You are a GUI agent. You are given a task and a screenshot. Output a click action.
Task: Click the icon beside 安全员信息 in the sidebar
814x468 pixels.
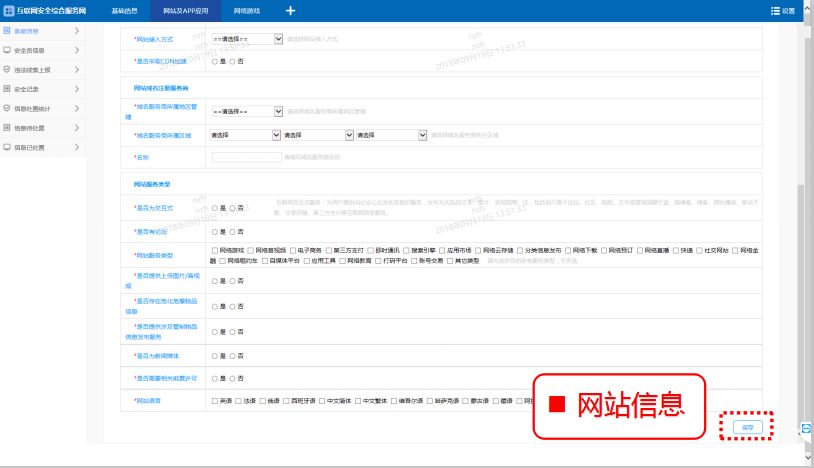[7, 50]
